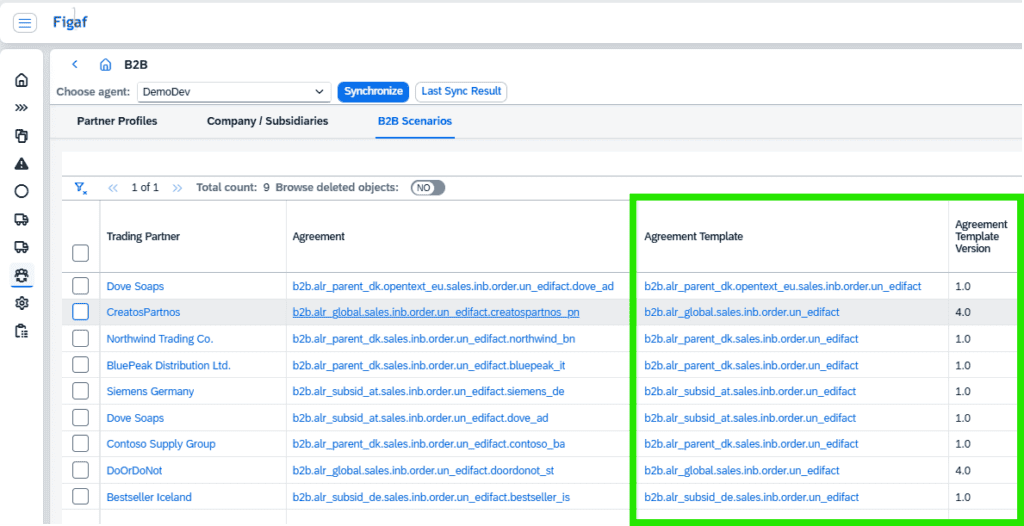Open BluePeak Distribution Ltd. partner link

pos(168,365)
